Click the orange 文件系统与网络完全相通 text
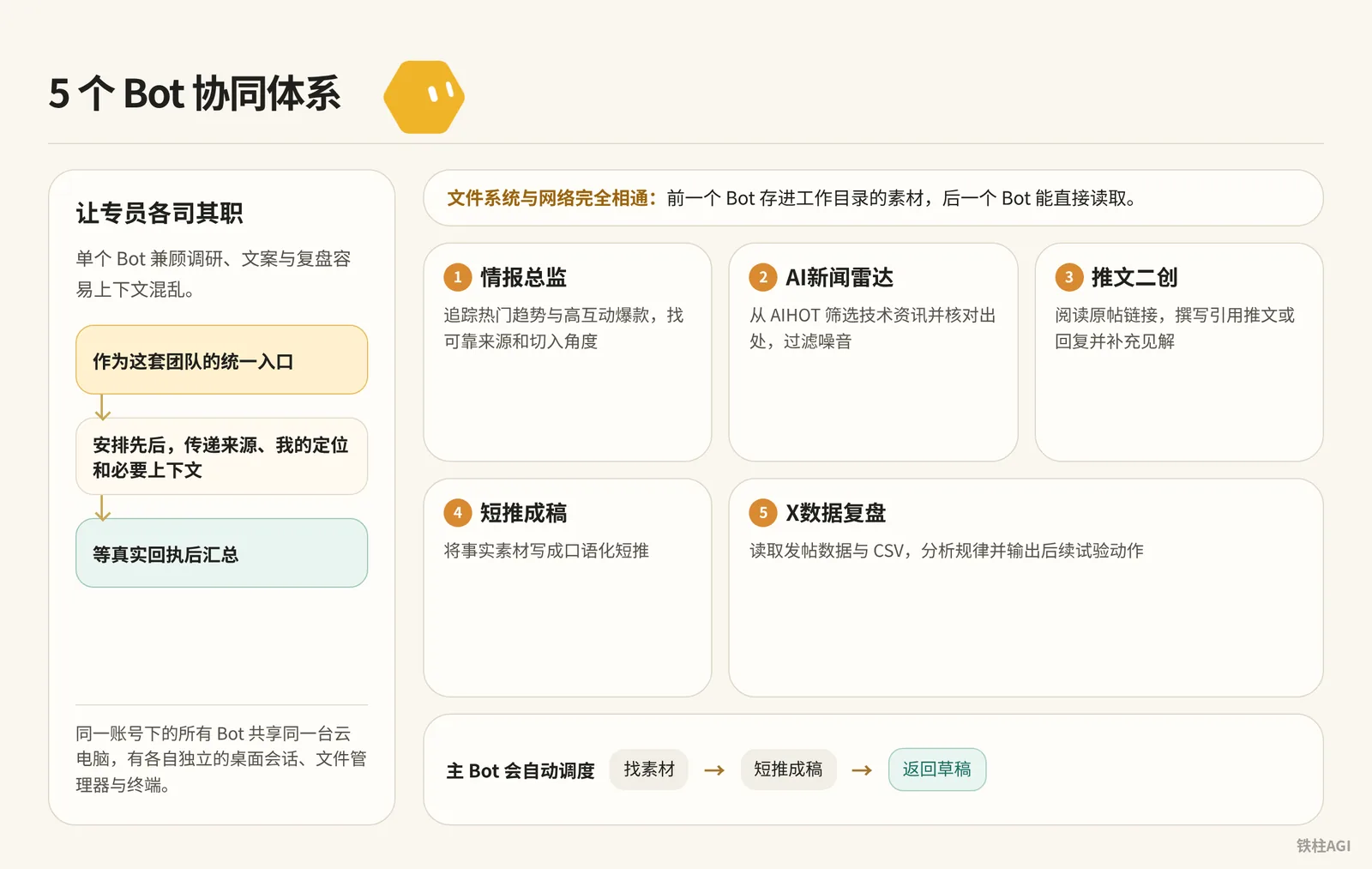The image size is (1372, 869). point(552,198)
